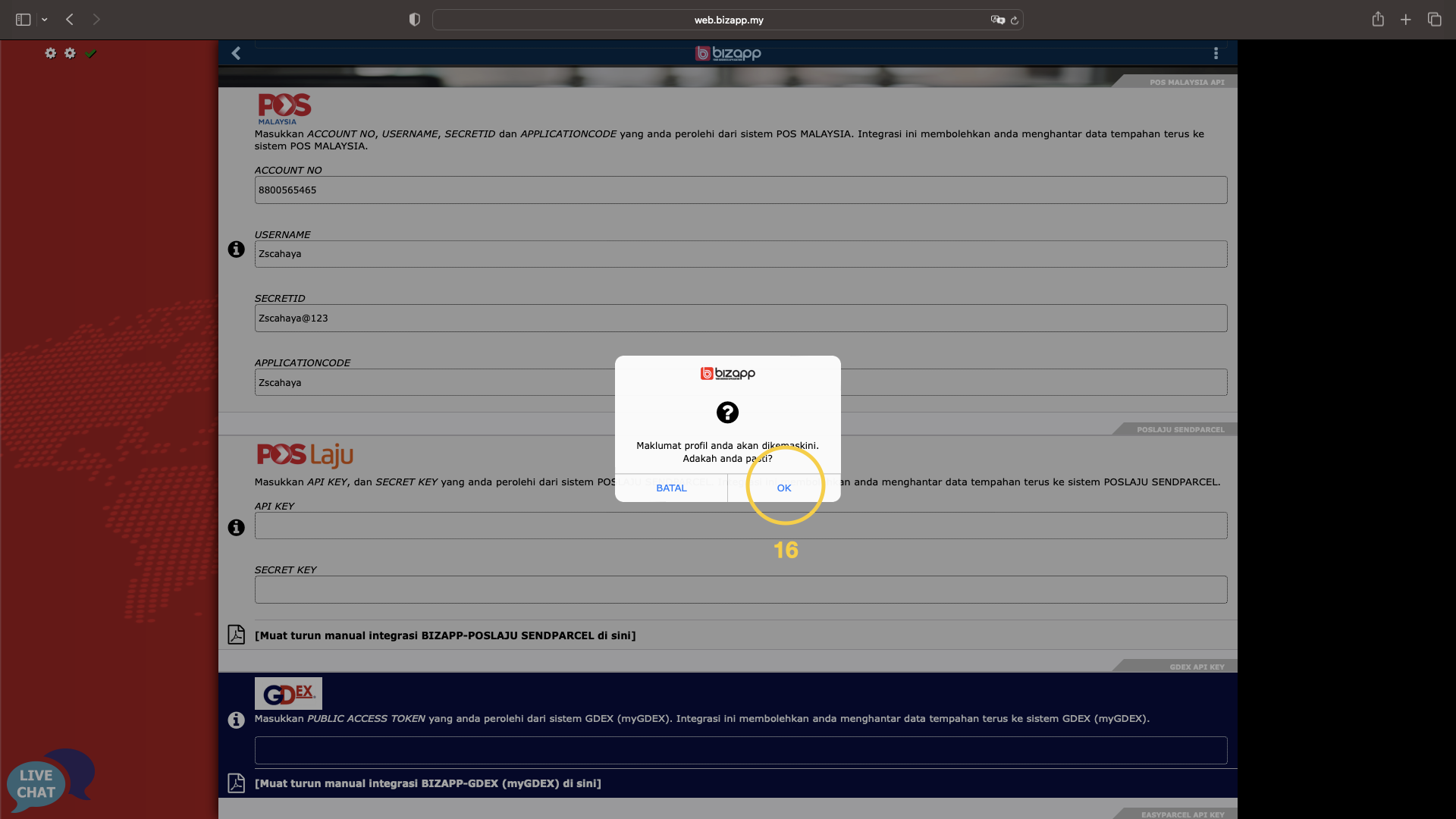This screenshot has height=819, width=1456.
Task: Click the Pos Laju logo
Action: (x=305, y=455)
